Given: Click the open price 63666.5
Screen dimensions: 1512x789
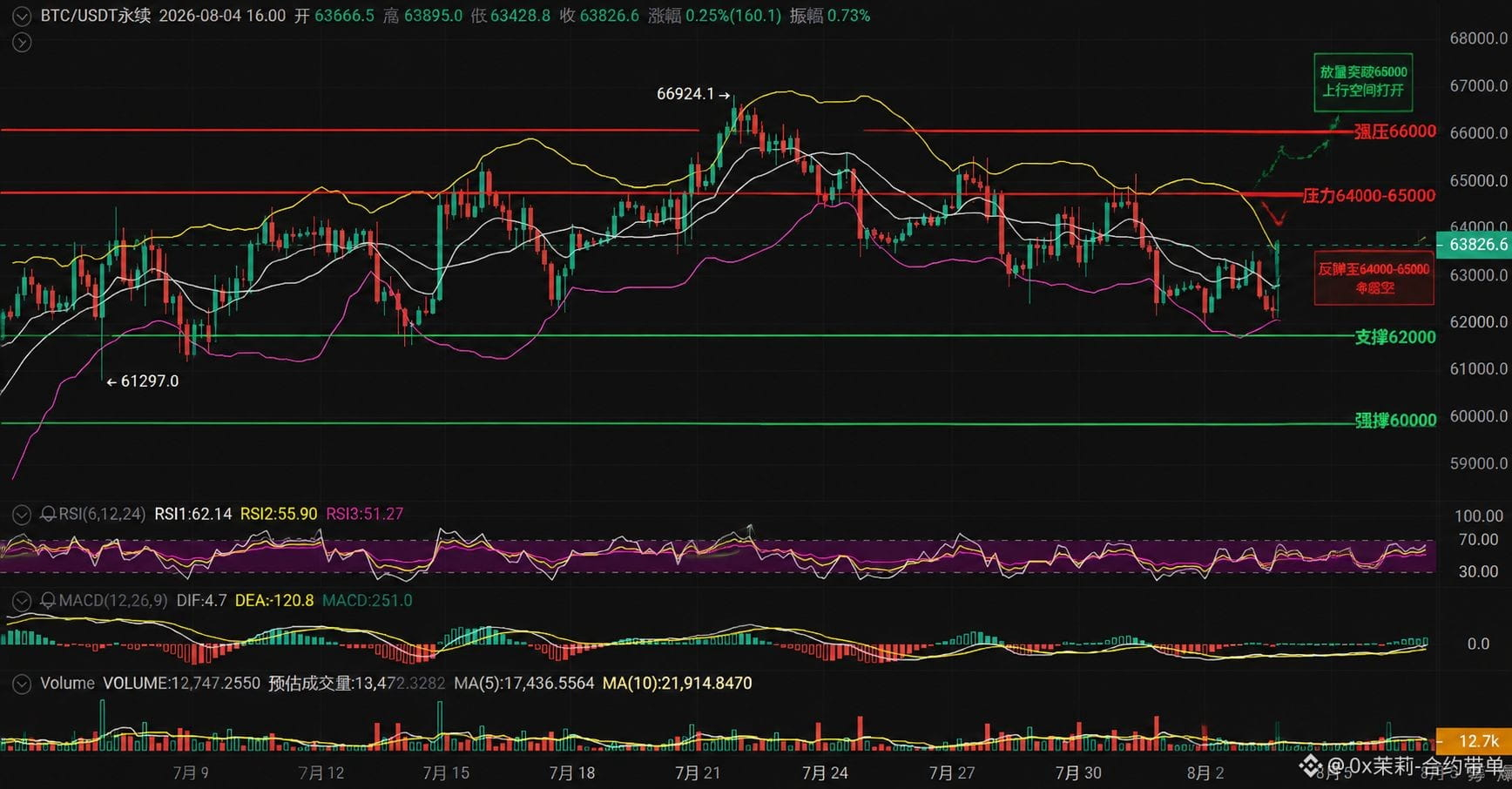Looking at the screenshot, I should (x=344, y=16).
